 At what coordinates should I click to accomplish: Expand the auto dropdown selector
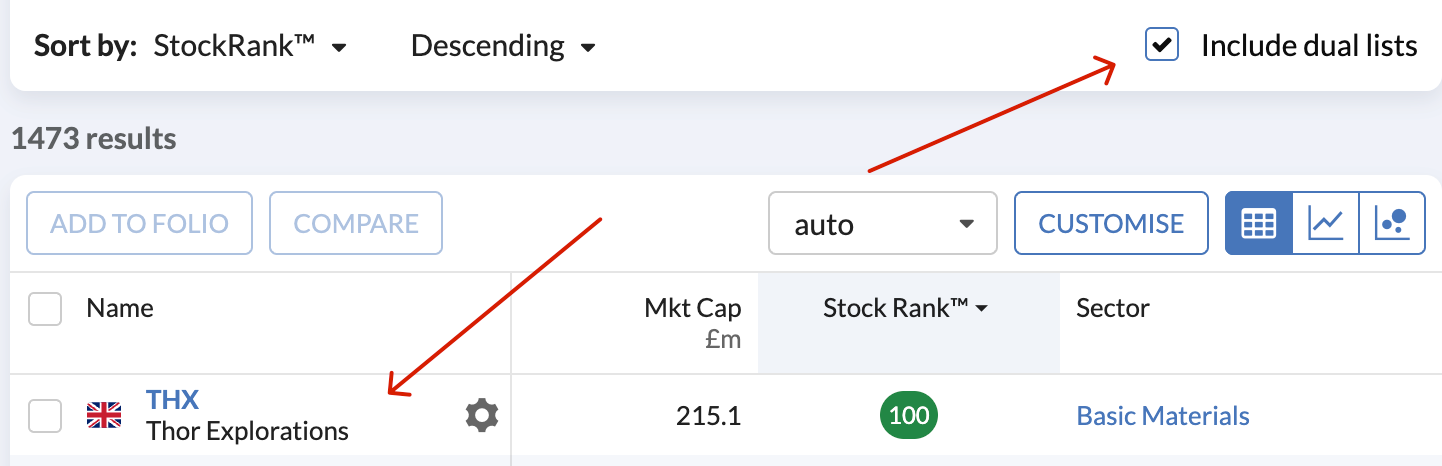[883, 223]
